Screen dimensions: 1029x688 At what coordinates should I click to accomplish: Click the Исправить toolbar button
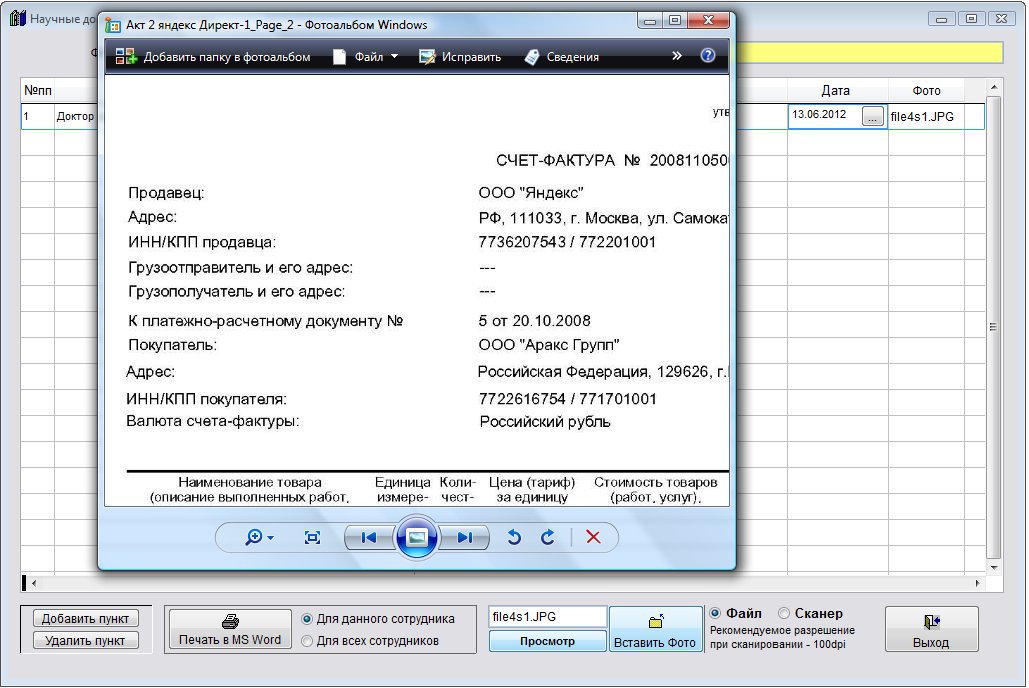pyautogui.click(x=460, y=57)
